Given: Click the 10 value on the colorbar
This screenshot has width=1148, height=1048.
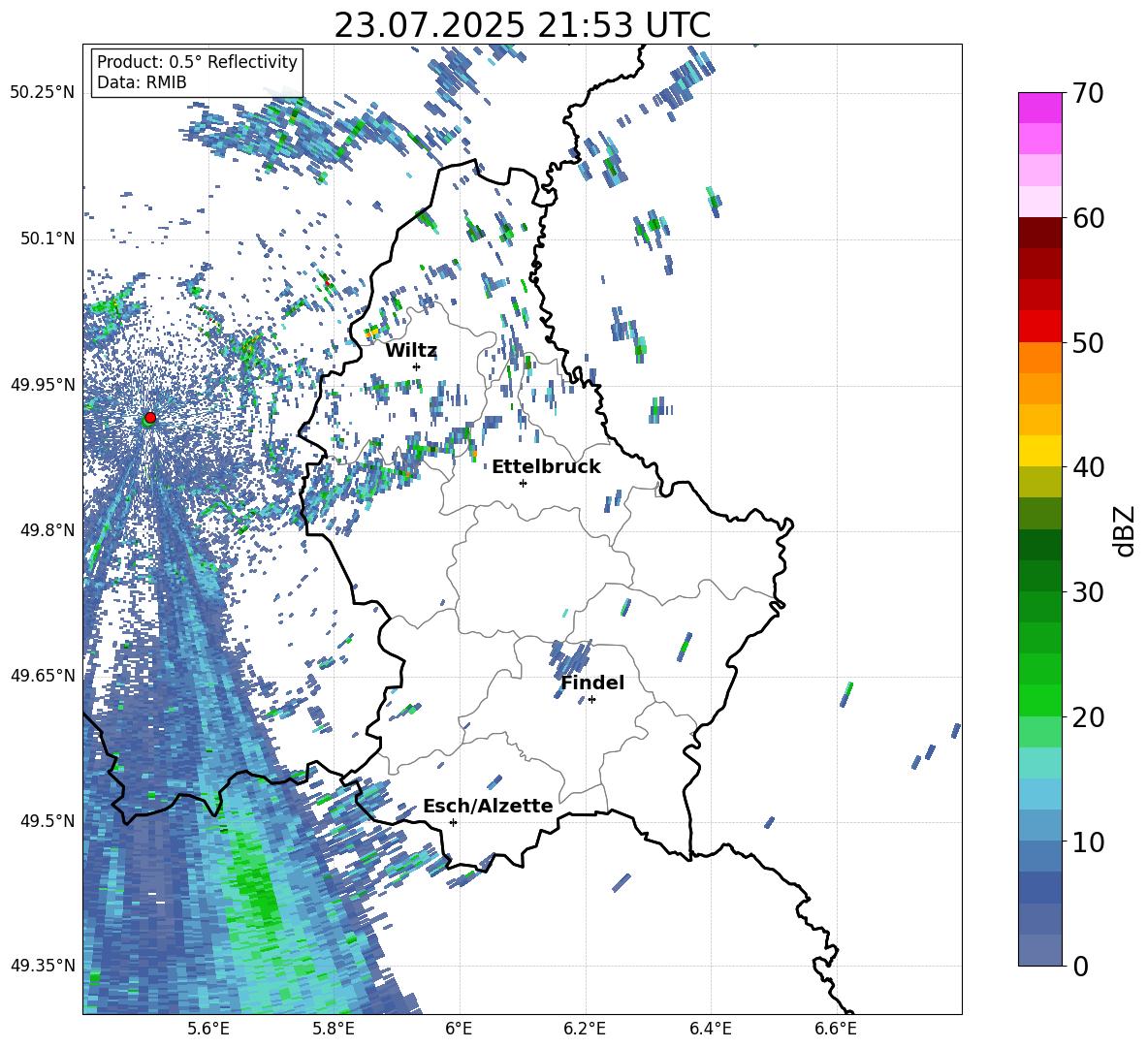Looking at the screenshot, I should (x=1088, y=842).
